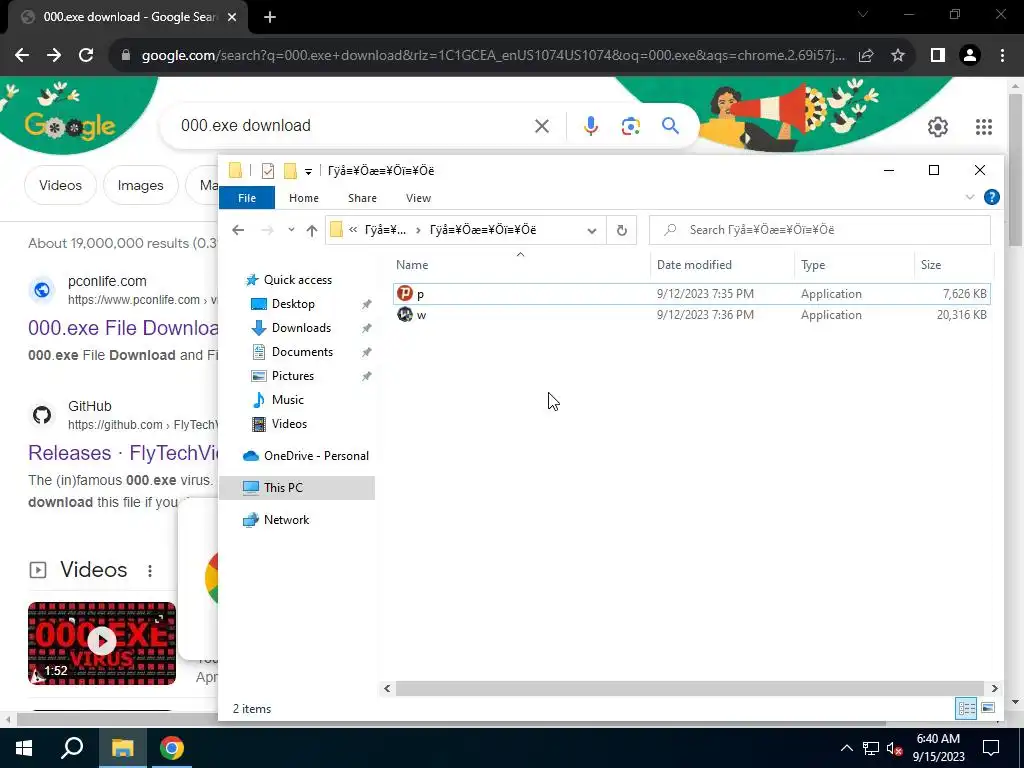Viewport: 1024px width, 768px height.
Task: Open Explorer help question mark icon
Action: [x=991, y=197]
